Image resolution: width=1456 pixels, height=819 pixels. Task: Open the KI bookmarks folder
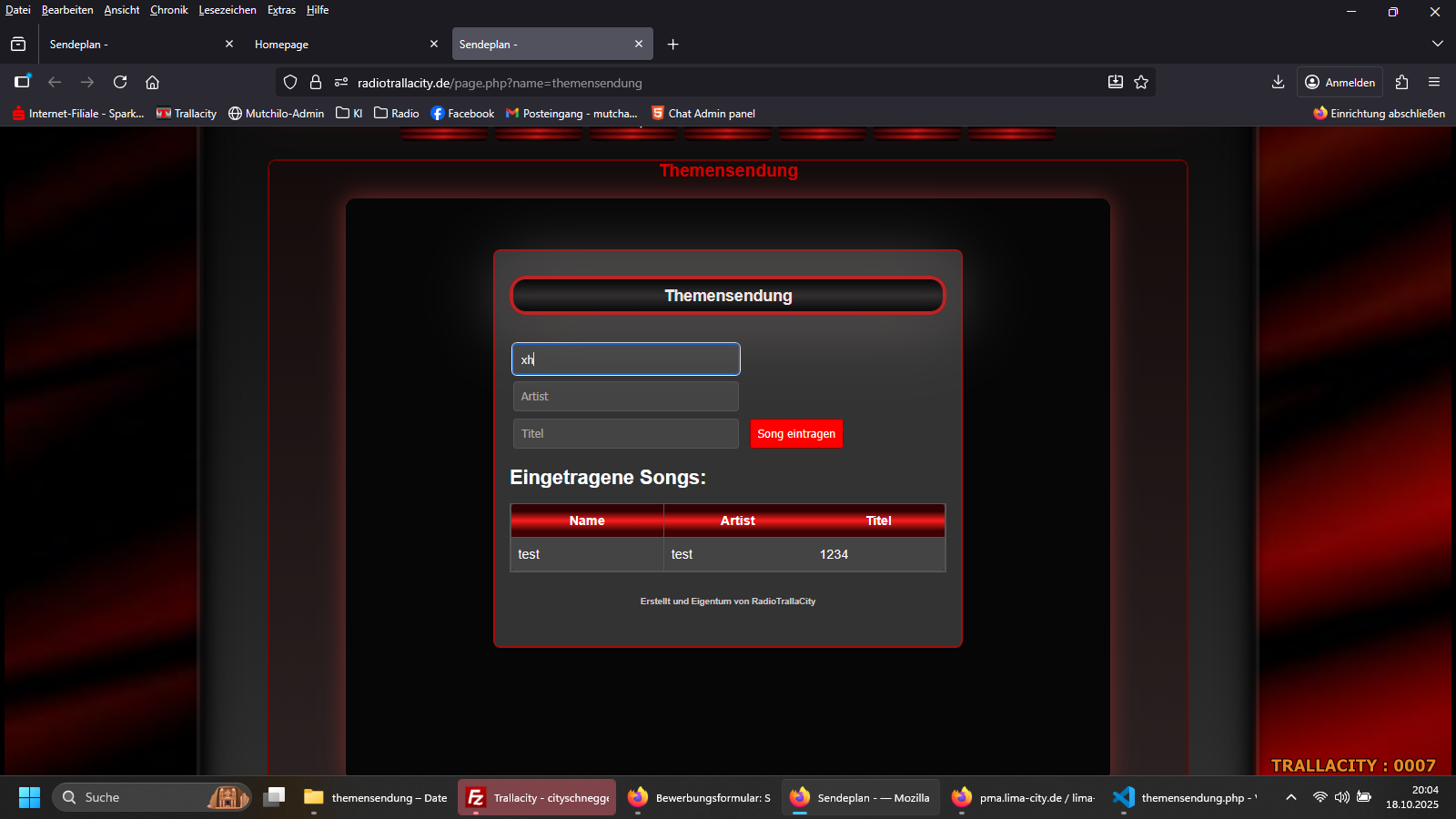click(349, 114)
